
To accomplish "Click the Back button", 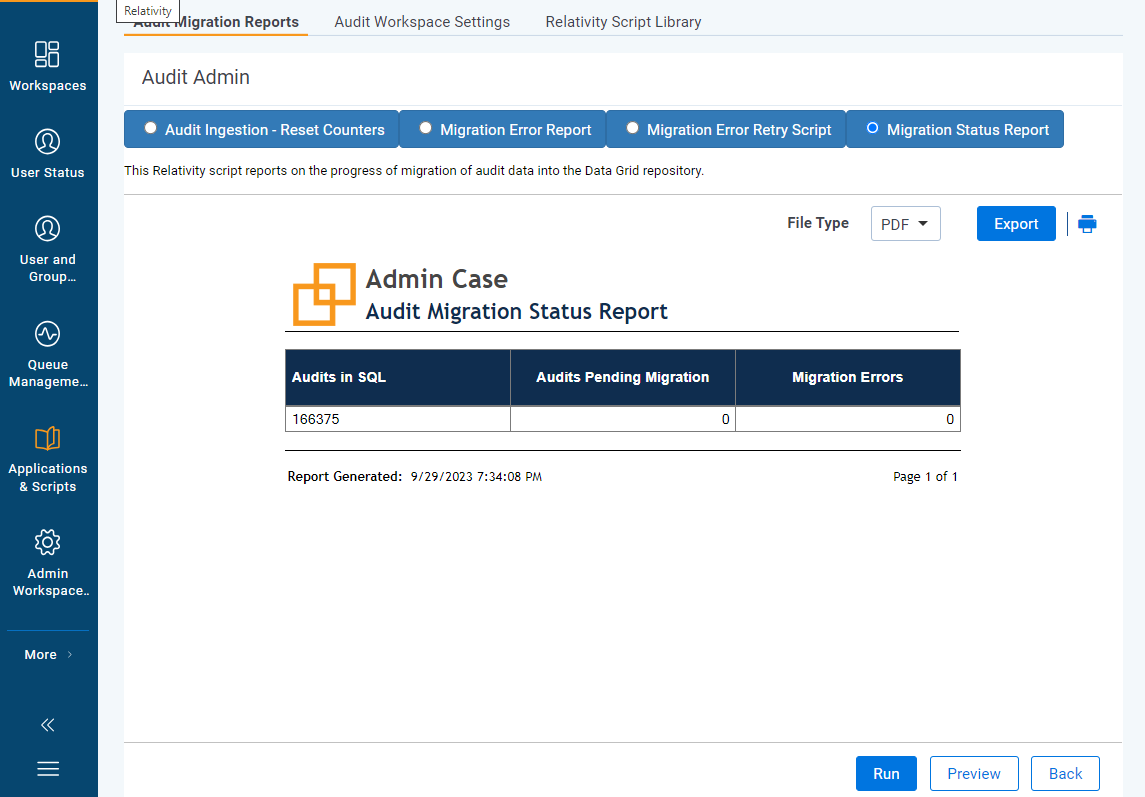I will (x=1065, y=774).
